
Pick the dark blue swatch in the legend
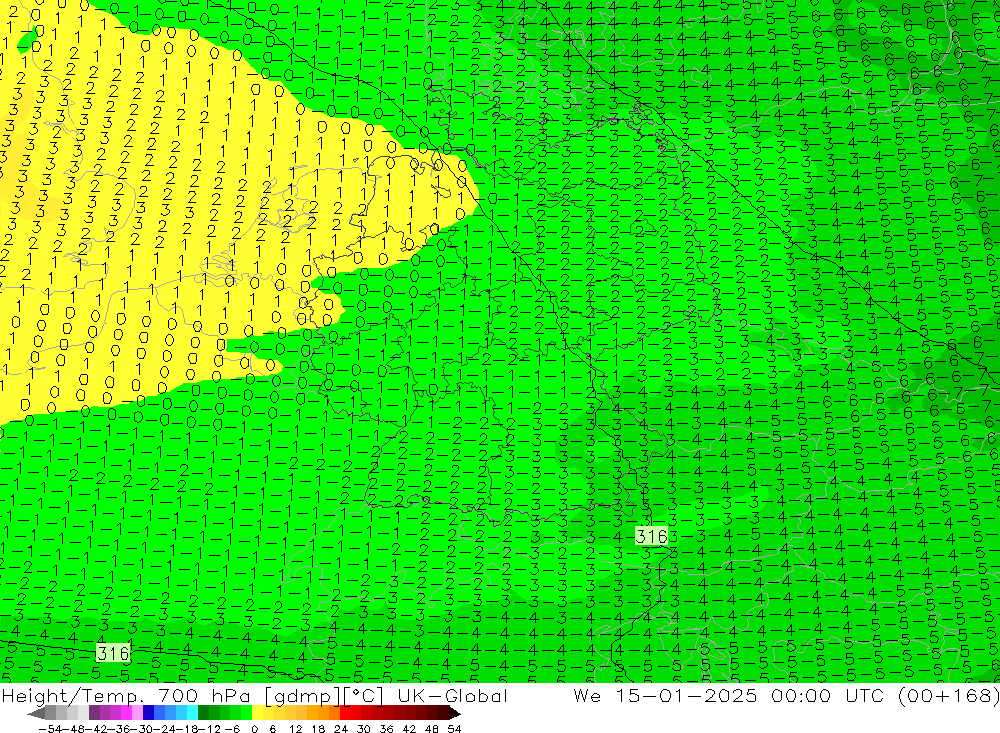pyautogui.click(x=148, y=713)
